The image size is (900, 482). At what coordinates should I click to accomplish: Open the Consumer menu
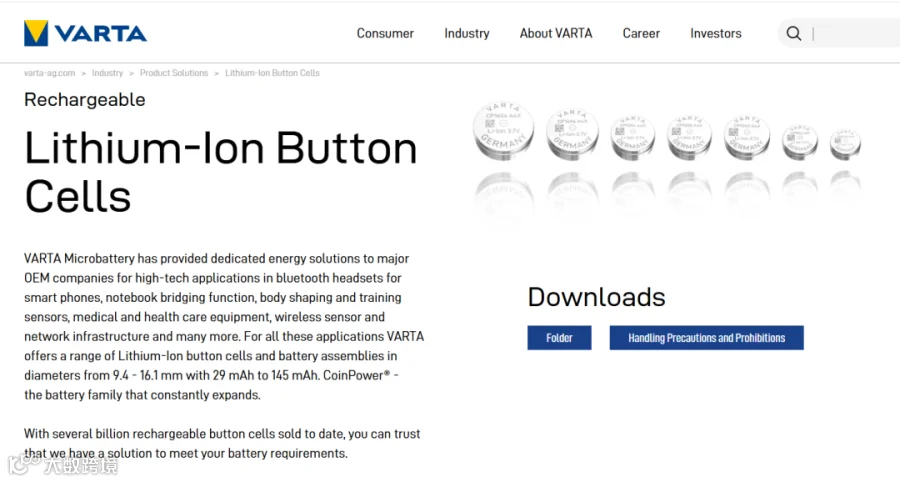click(x=385, y=33)
